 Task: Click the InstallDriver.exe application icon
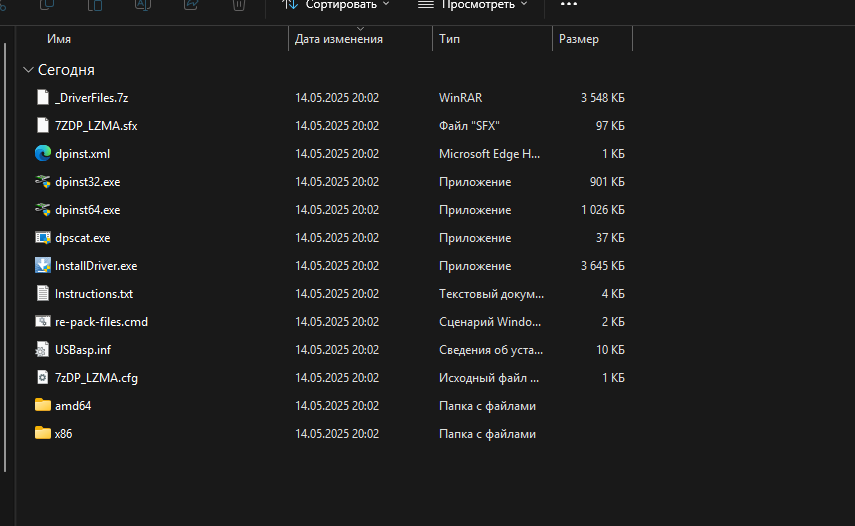pos(42,266)
